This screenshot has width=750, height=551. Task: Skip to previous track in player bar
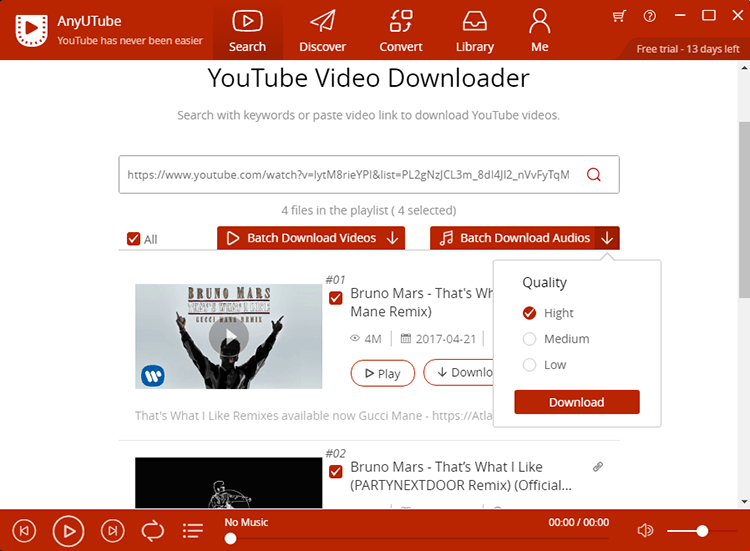24,531
